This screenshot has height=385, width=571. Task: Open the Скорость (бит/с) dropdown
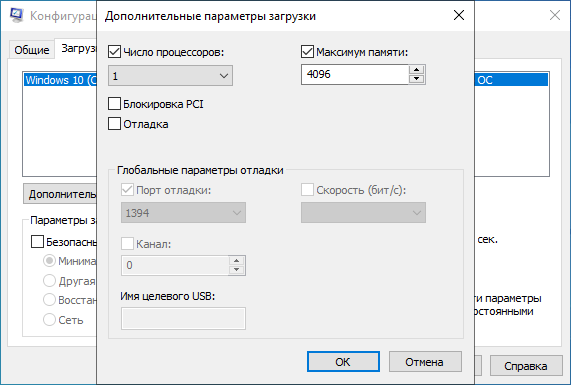tap(363, 213)
